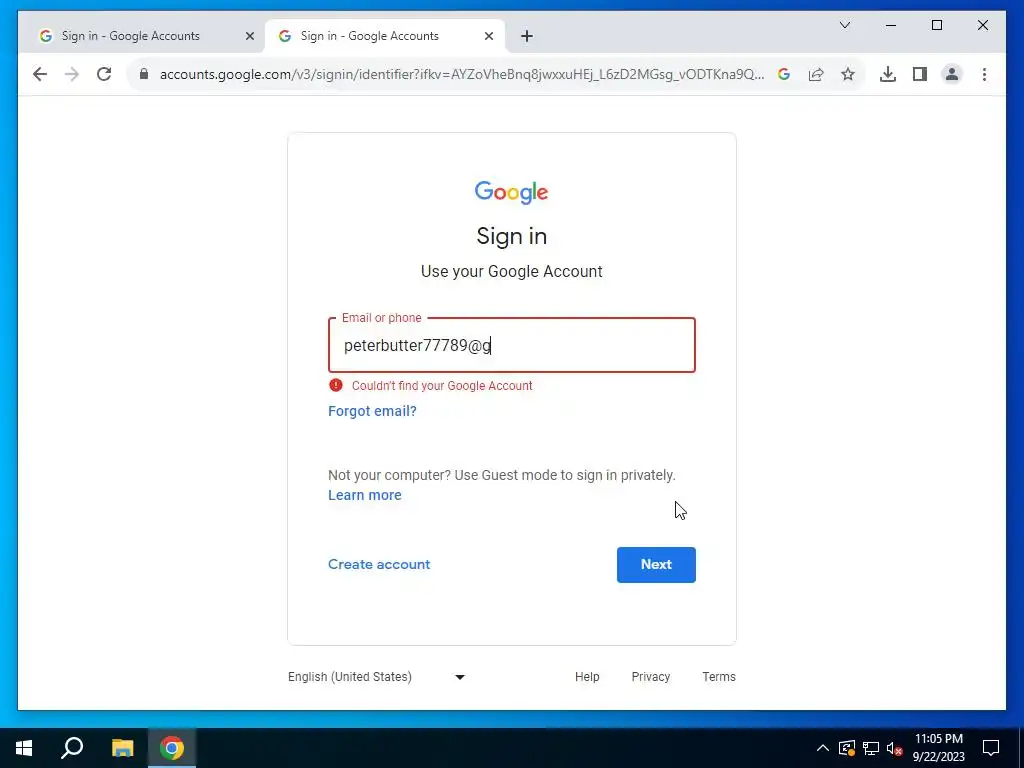Reload the current page
Viewport: 1024px width, 768px height.
click(104, 74)
